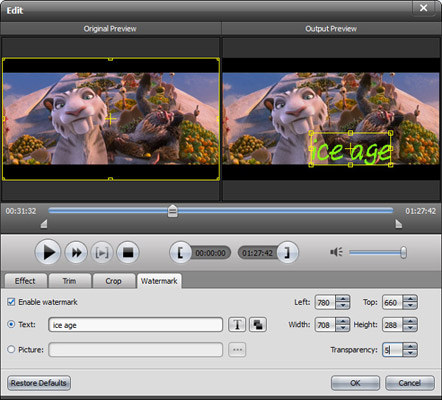
Task: Click the blue seek progress bar
Action: click(x=221, y=210)
